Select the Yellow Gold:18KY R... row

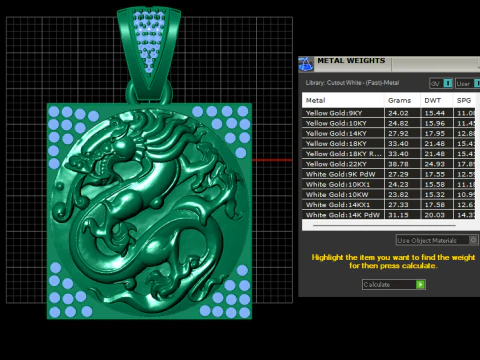[389, 154]
